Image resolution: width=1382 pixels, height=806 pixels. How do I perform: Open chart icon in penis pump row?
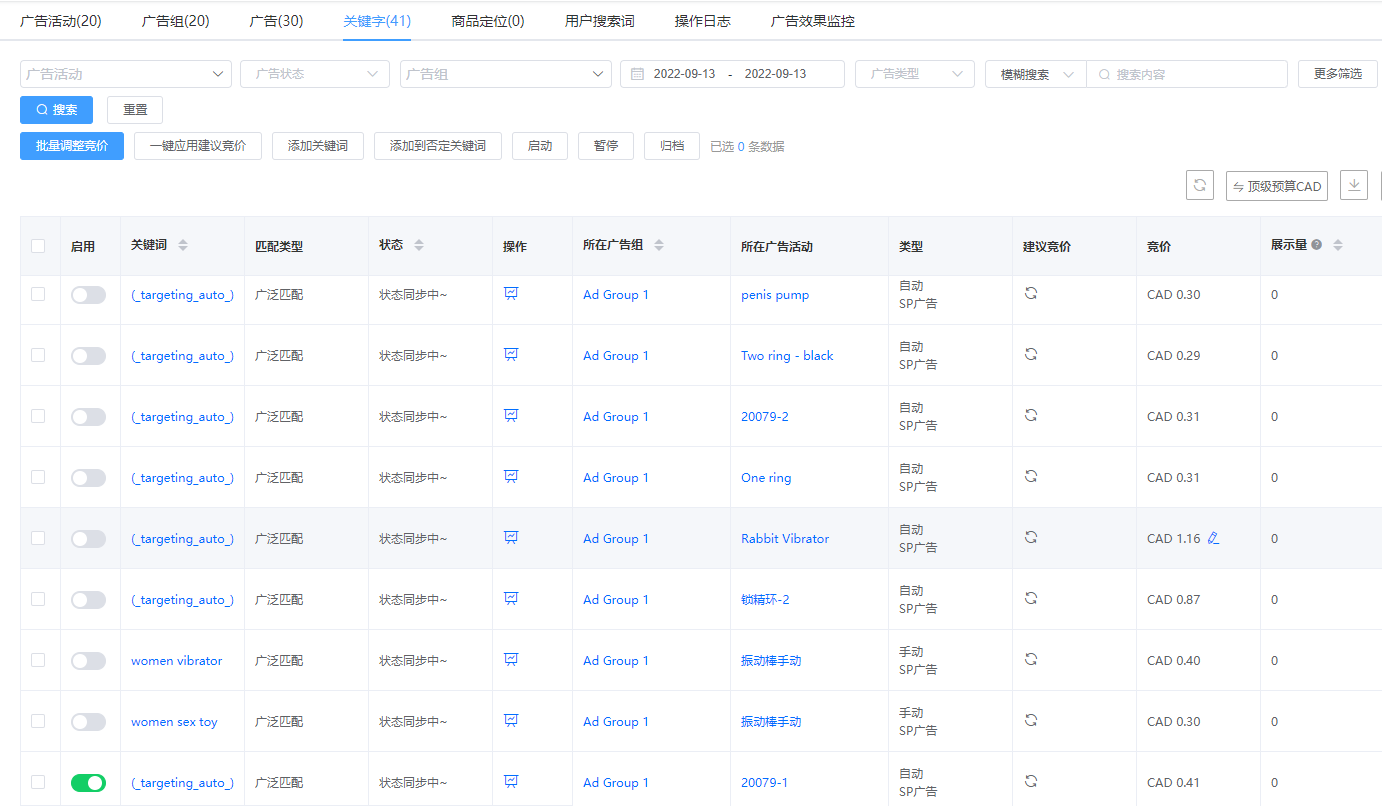511,294
